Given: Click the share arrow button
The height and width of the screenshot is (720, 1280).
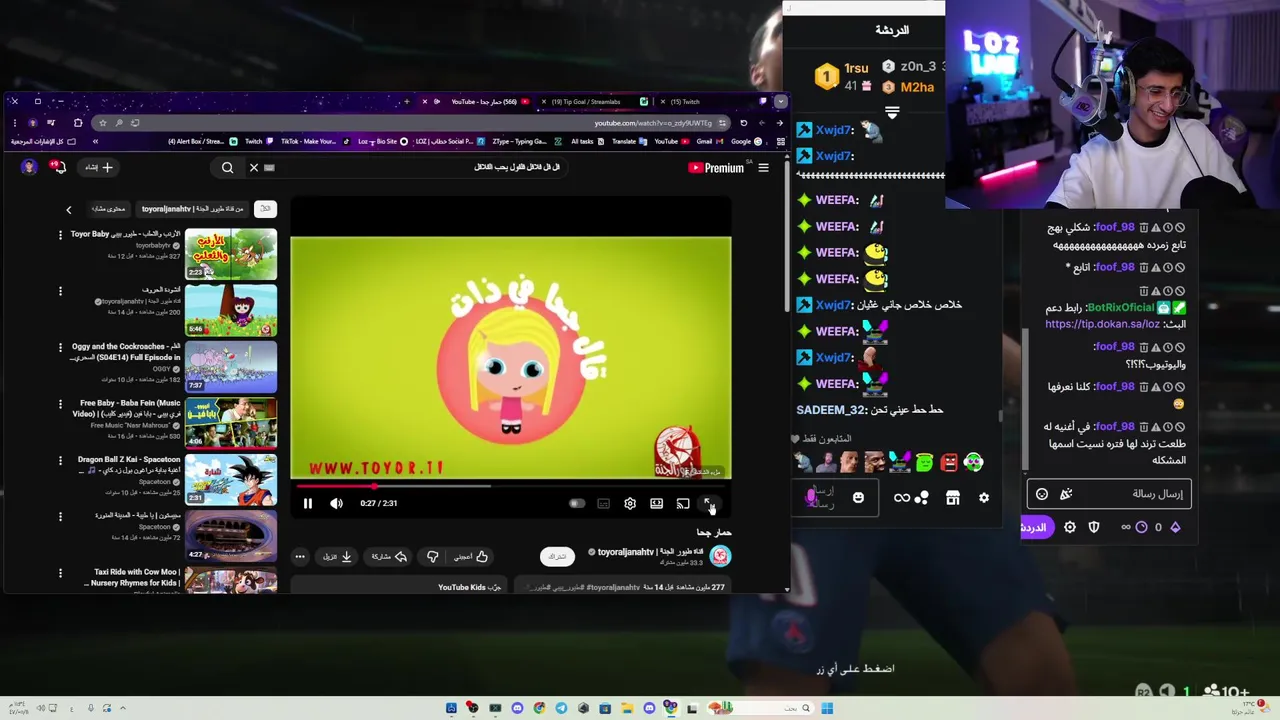Looking at the screenshot, I should [x=389, y=556].
